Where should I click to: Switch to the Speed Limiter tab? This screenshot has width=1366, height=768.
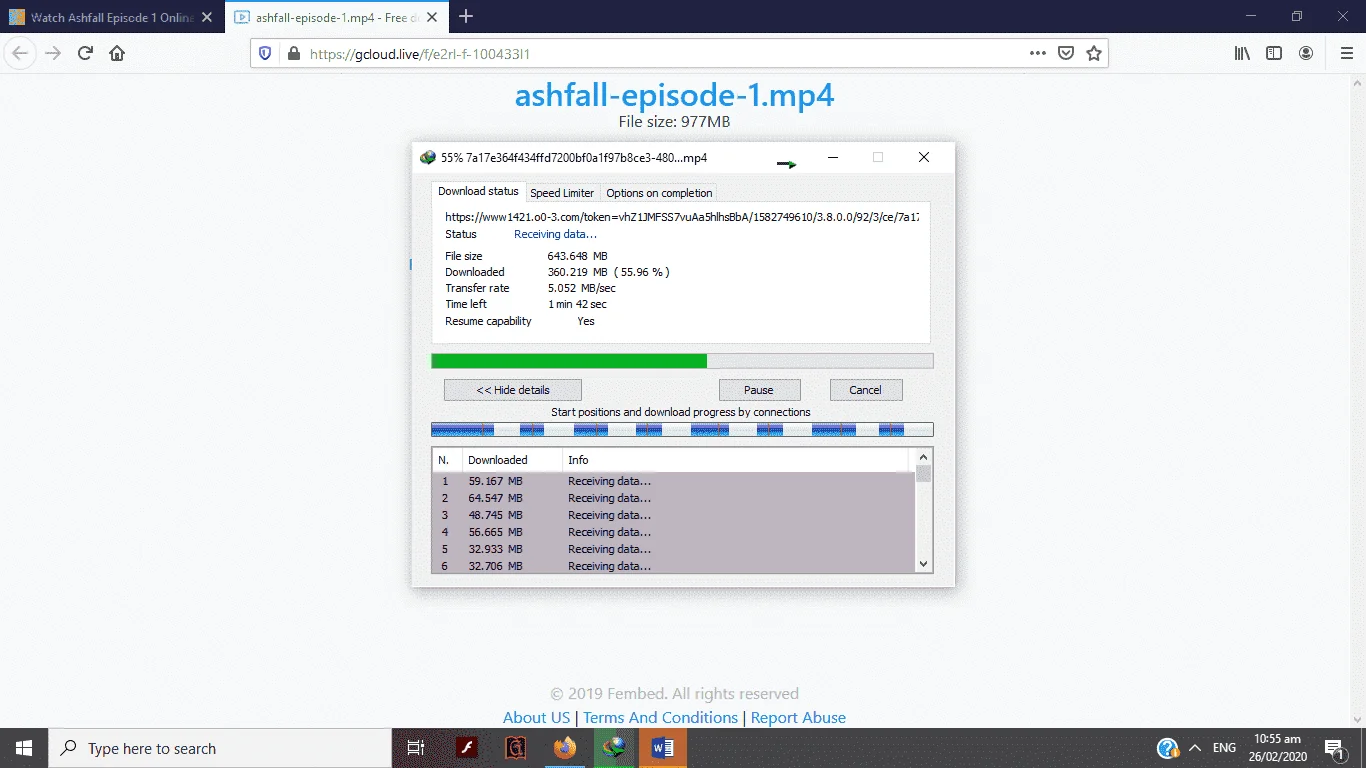click(x=562, y=193)
